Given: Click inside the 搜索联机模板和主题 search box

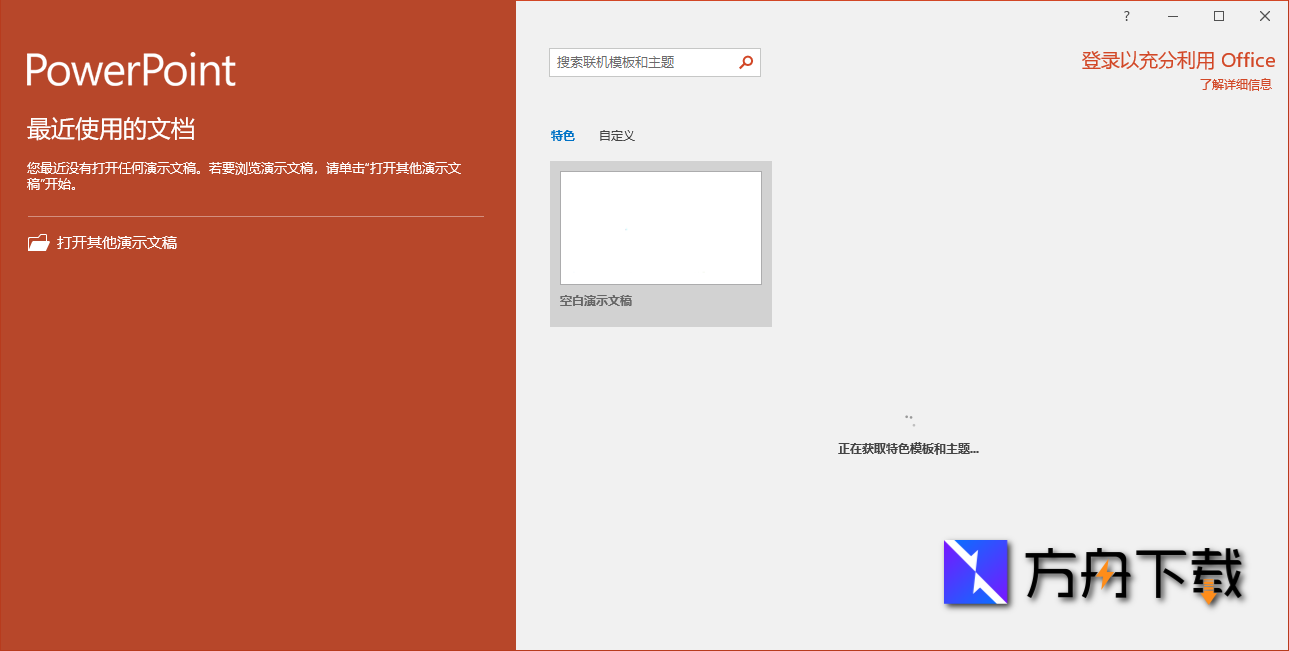Looking at the screenshot, I should click(640, 62).
